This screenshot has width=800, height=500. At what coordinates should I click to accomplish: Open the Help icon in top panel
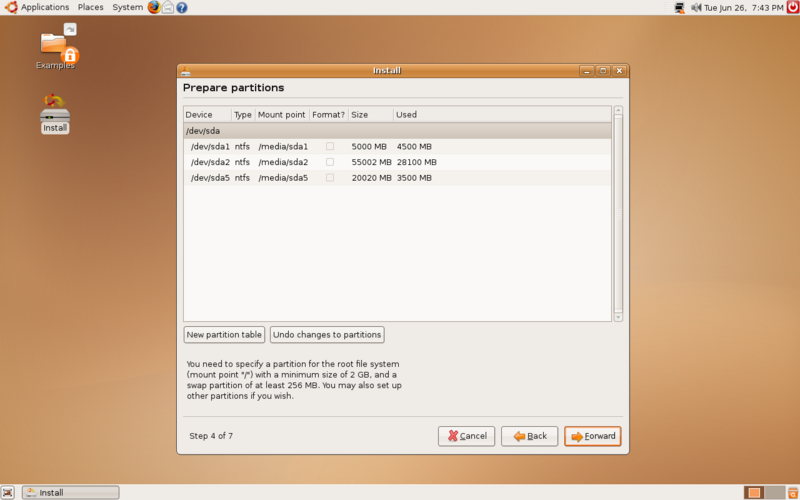(x=182, y=8)
